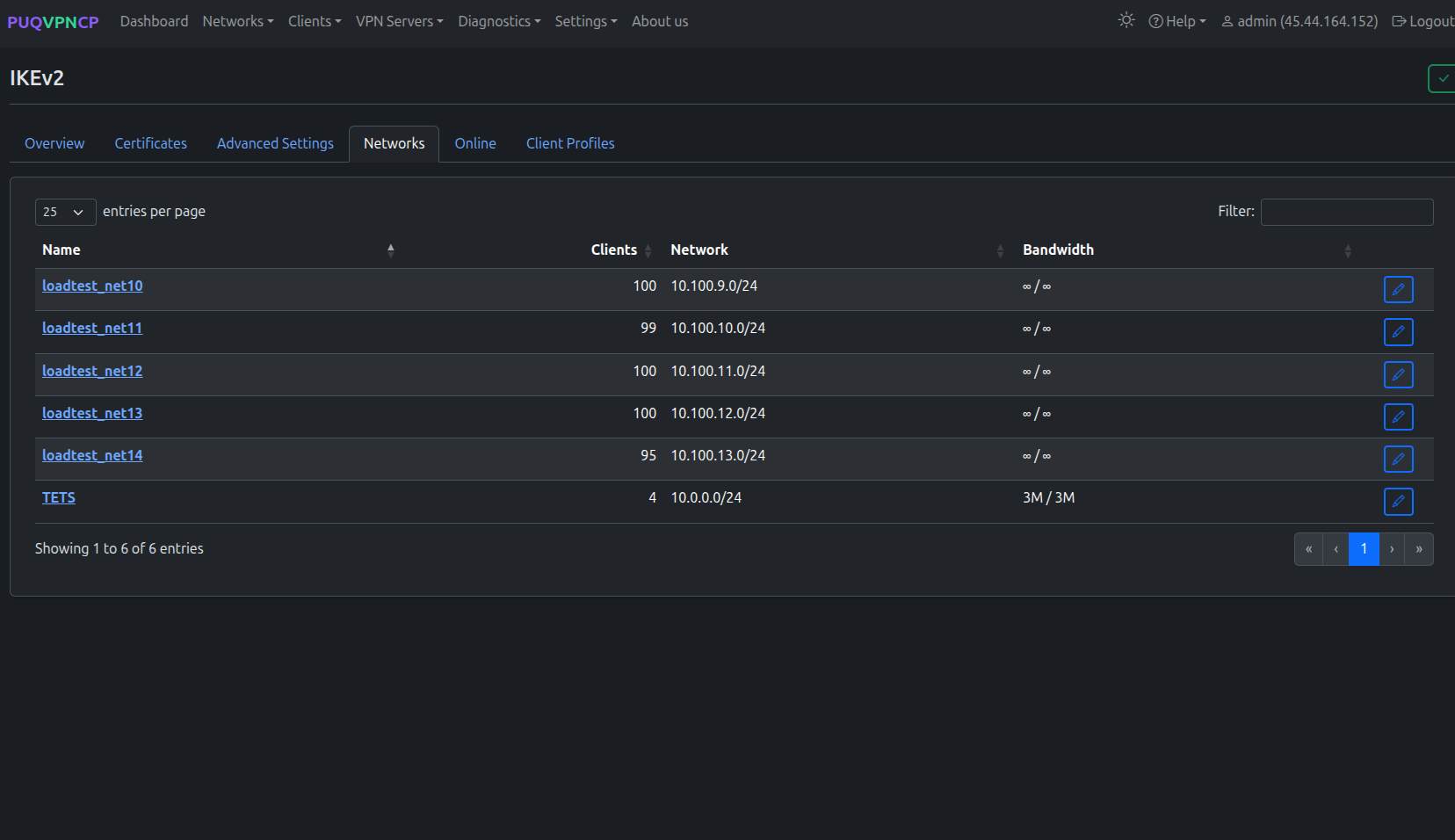Viewport: 1455px width, 840px height.
Task: Click the pencil icon for TETS
Action: pos(1398,502)
